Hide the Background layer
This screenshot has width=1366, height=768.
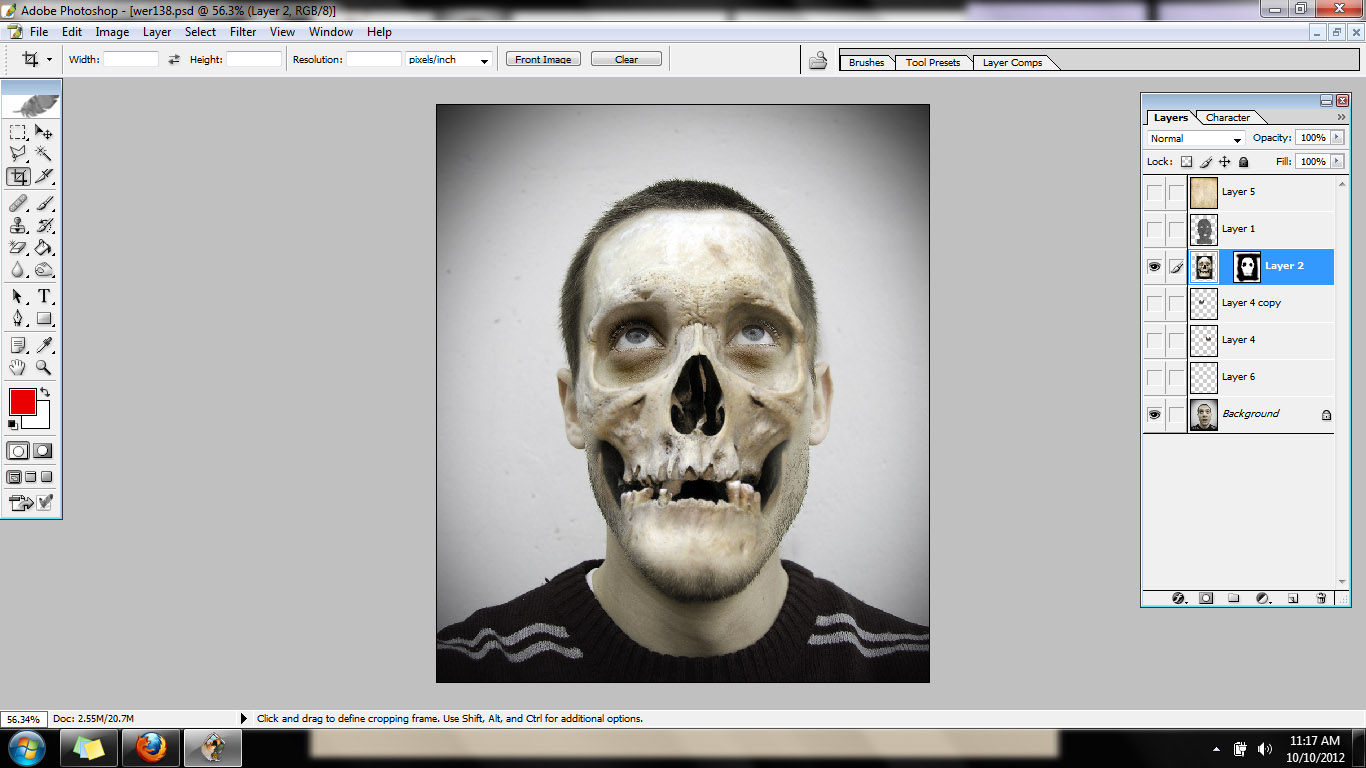[x=1155, y=414]
